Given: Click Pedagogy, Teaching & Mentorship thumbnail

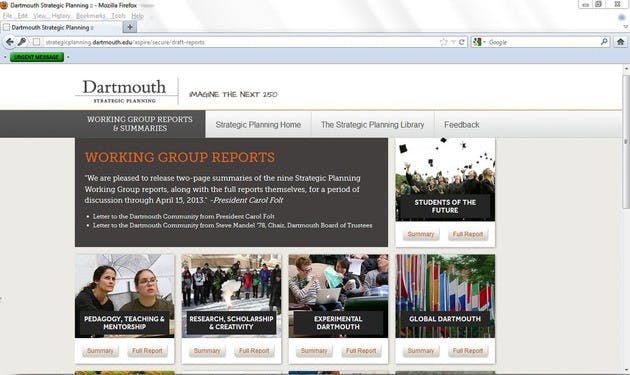Looking at the screenshot, I should [x=125, y=296].
